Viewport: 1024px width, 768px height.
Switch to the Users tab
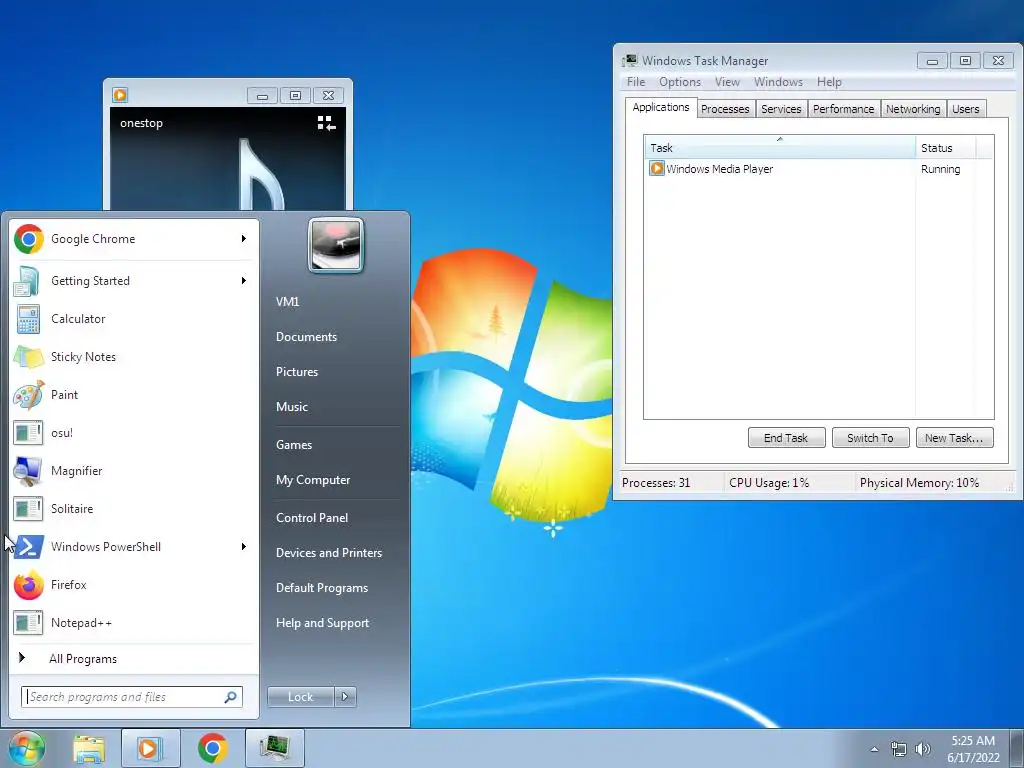click(965, 109)
